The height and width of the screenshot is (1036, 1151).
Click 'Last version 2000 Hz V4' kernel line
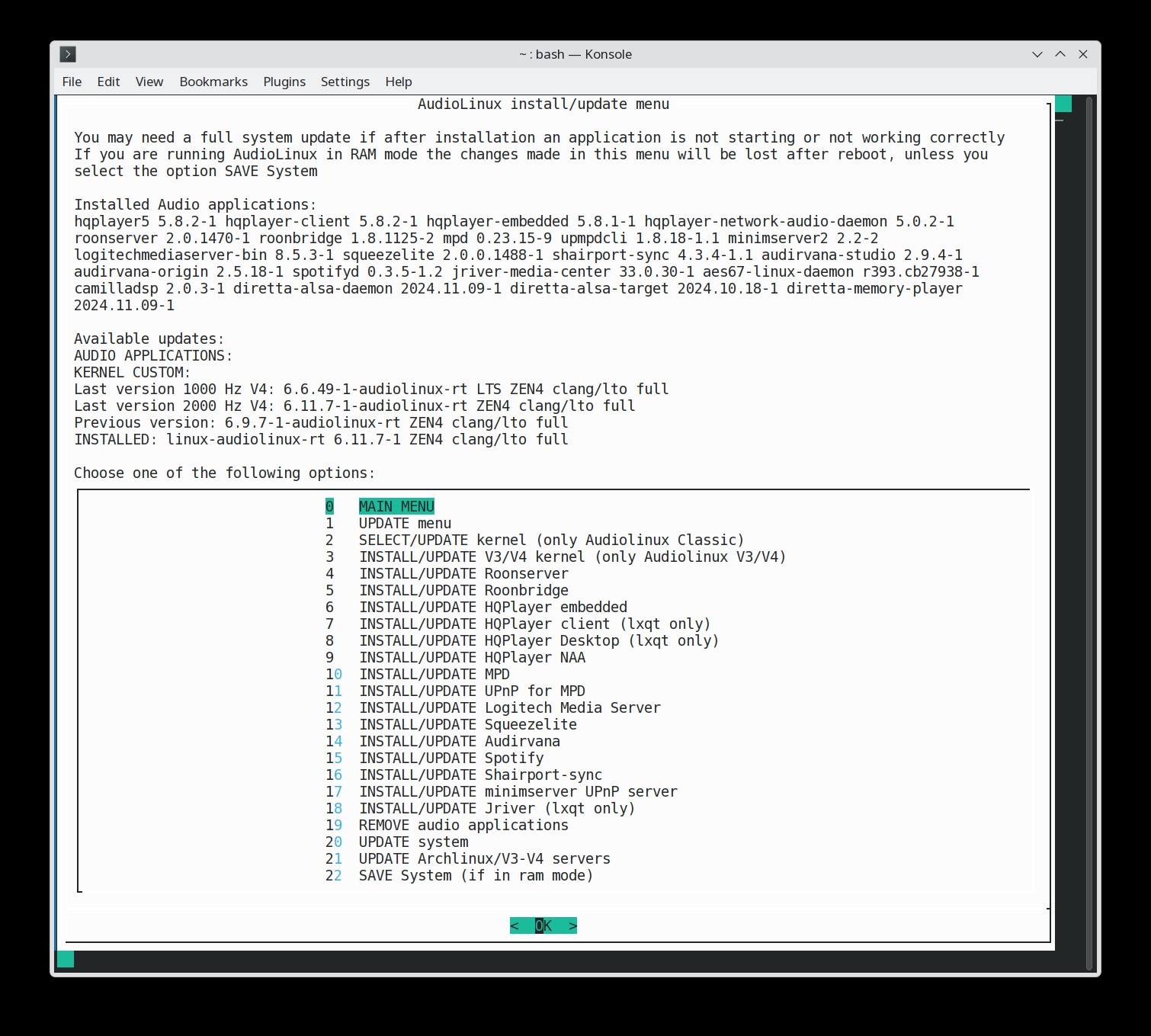coord(354,406)
